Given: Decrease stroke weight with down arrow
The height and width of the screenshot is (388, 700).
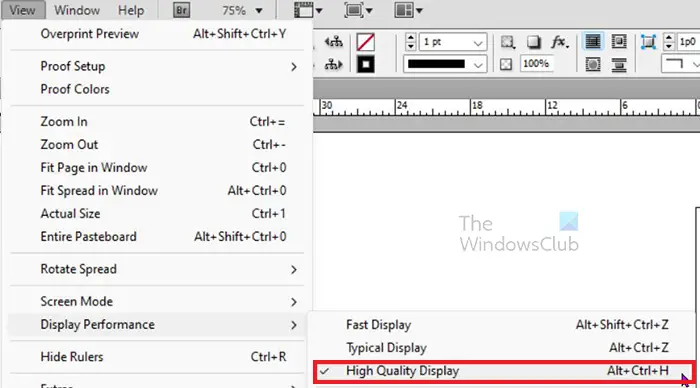Looking at the screenshot, I should (411, 46).
